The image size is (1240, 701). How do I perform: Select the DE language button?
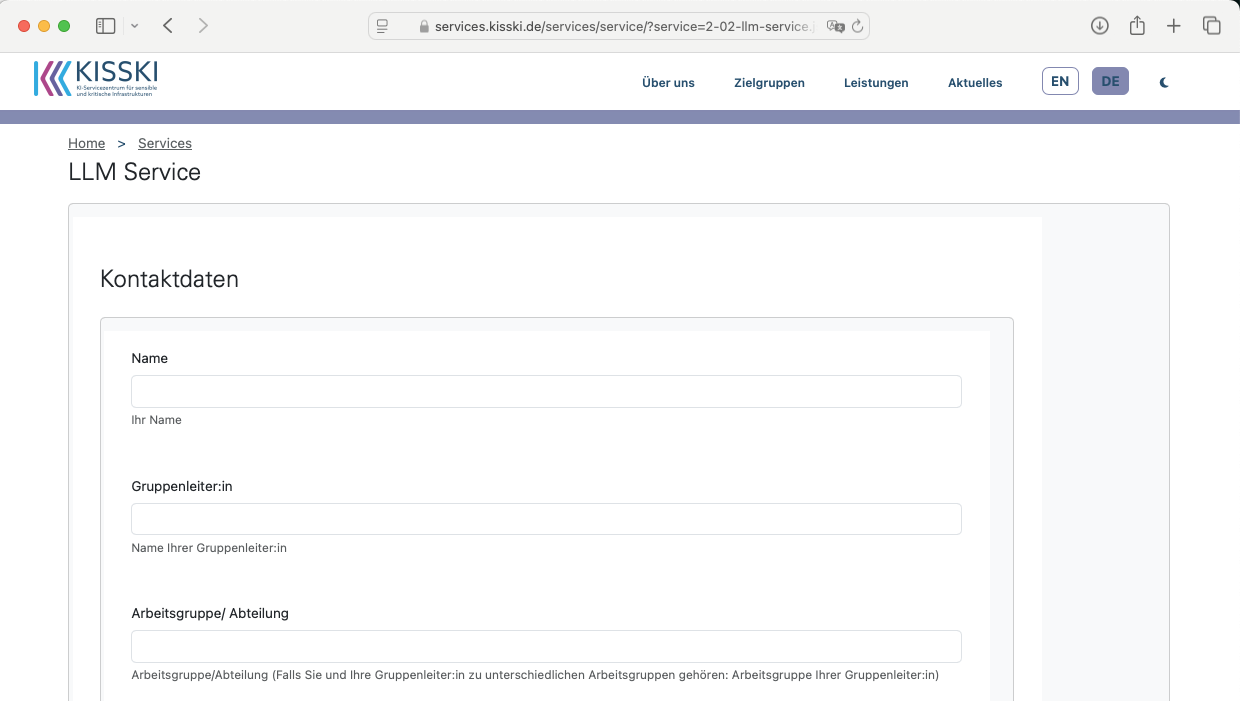[x=1110, y=81]
